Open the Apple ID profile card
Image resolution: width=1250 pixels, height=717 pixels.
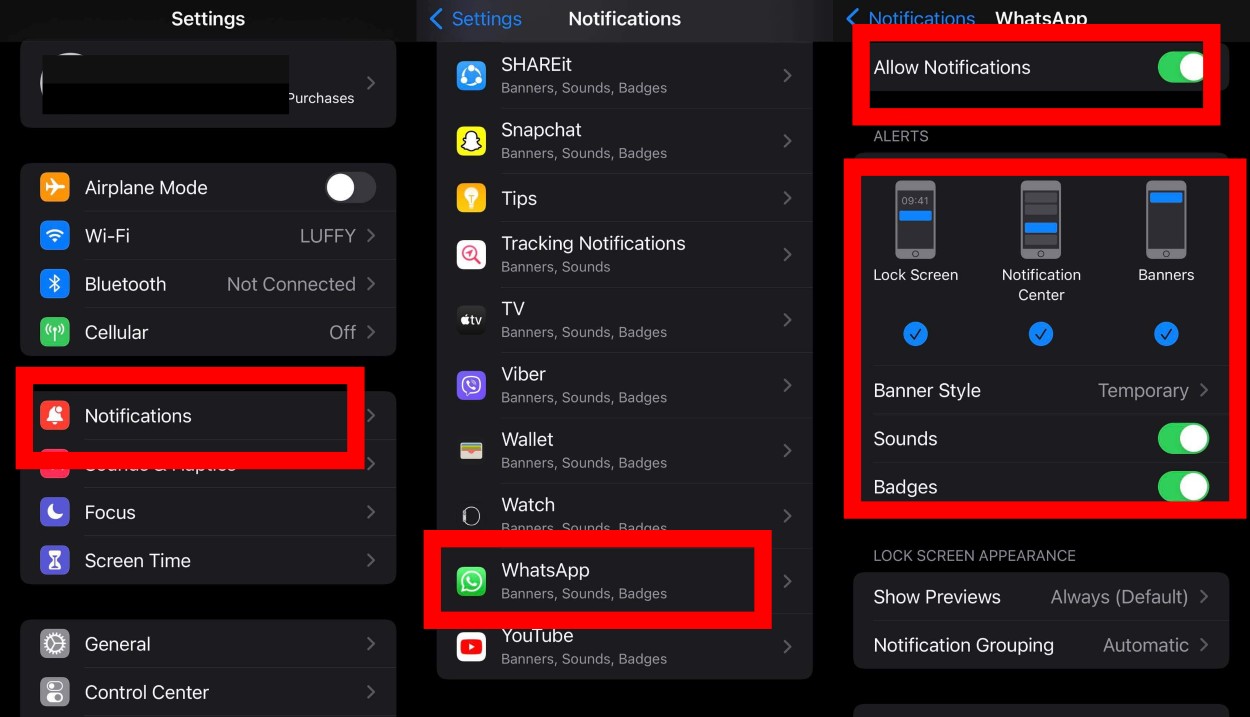(208, 84)
